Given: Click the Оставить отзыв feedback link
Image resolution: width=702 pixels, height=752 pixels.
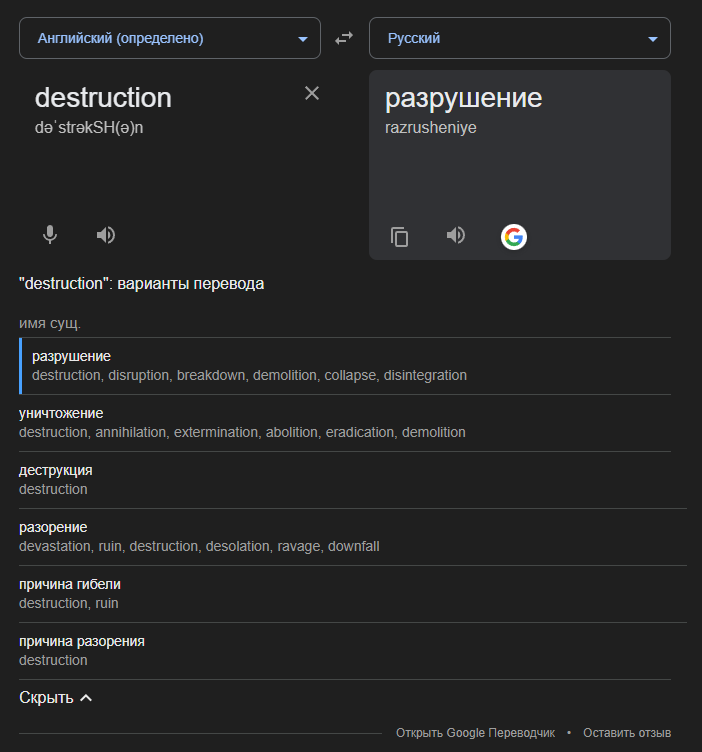Looking at the screenshot, I should coord(627,733).
